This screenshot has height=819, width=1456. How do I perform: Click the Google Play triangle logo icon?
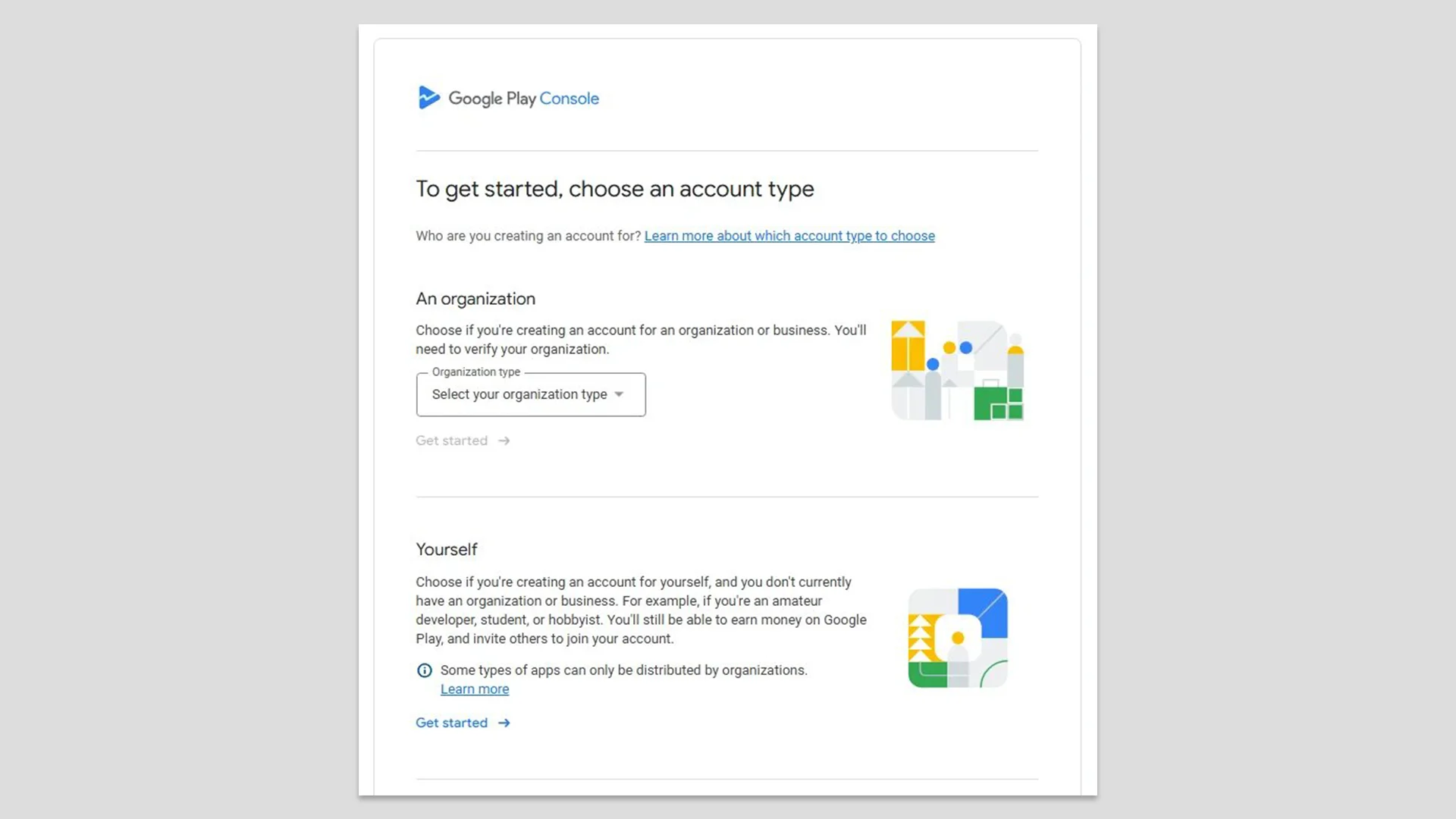pyautogui.click(x=429, y=97)
